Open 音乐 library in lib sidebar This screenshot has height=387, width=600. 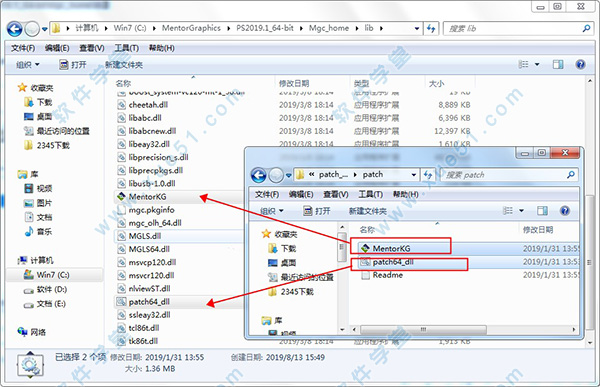[44, 232]
